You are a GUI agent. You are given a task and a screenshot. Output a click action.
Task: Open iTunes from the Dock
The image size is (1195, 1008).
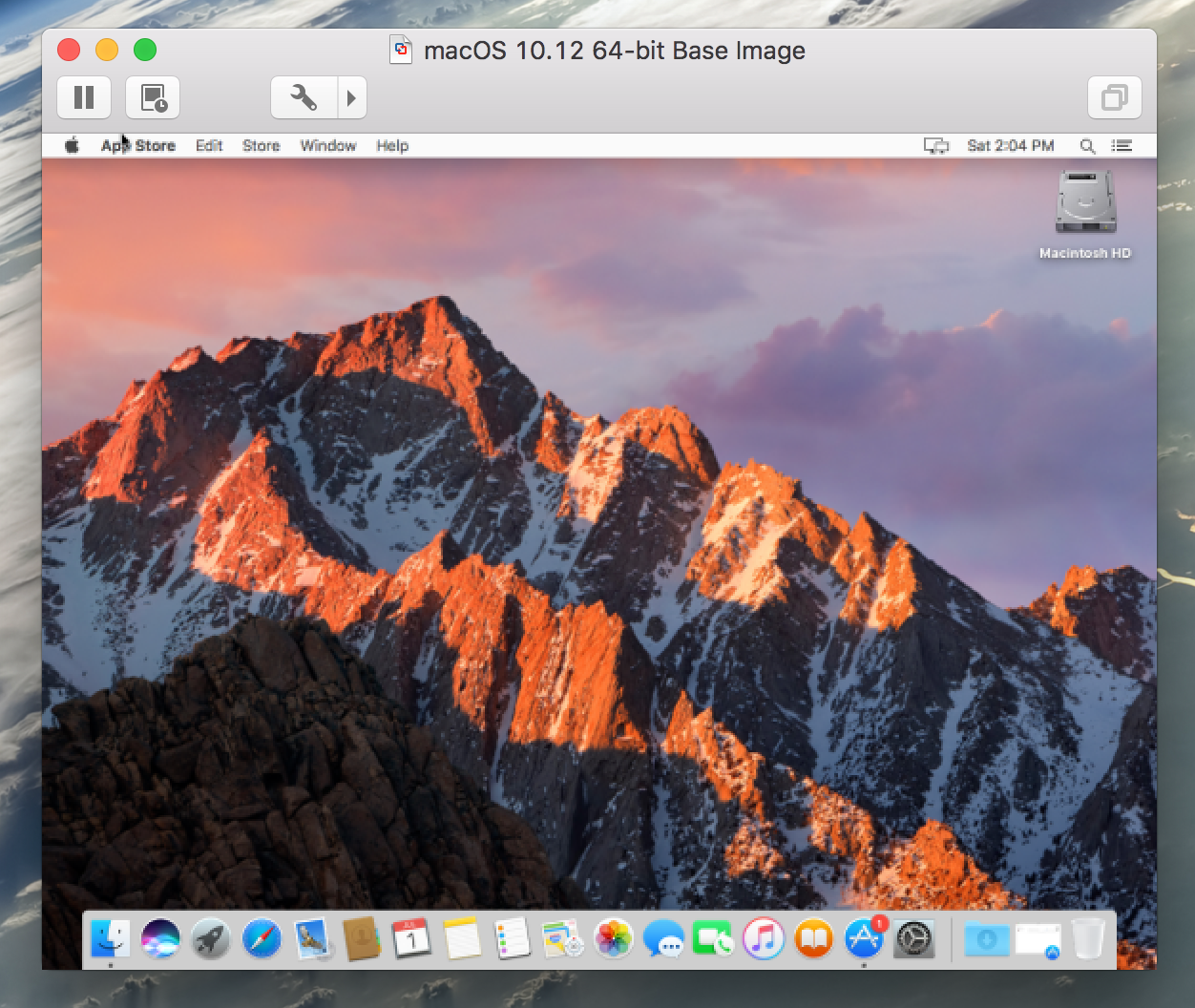[x=764, y=939]
